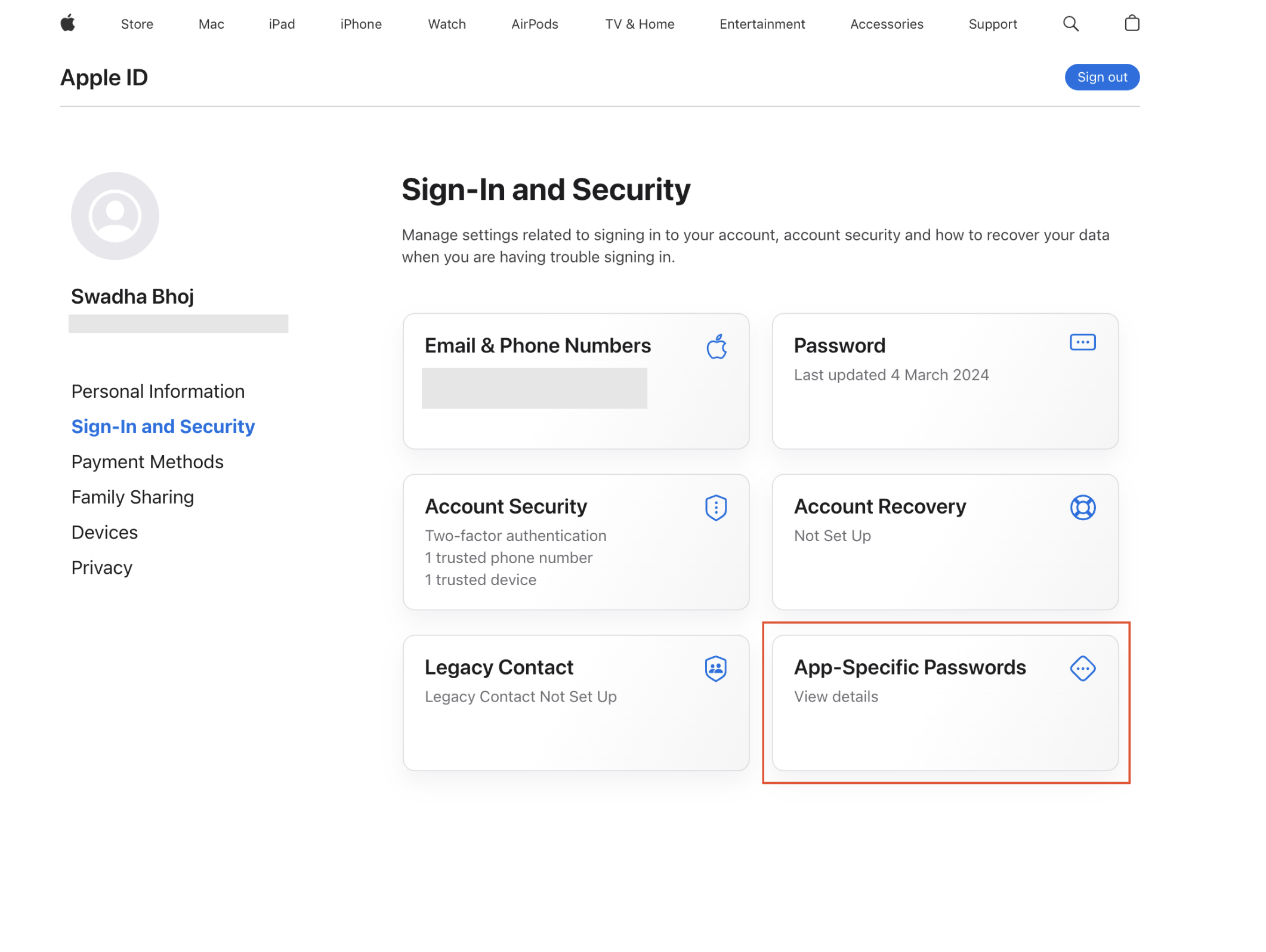The height and width of the screenshot is (952, 1266).
Task: Click the password dots icon
Action: pos(1082,342)
